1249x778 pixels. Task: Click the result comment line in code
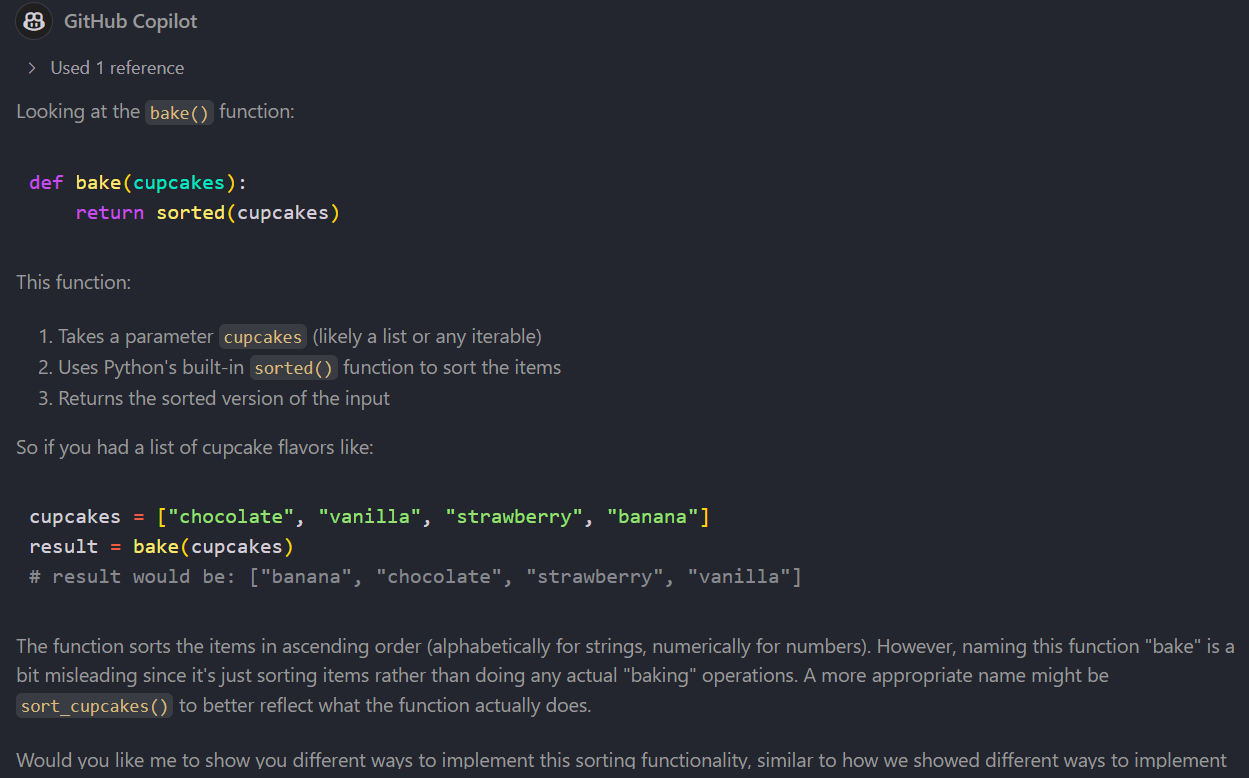tap(415, 577)
